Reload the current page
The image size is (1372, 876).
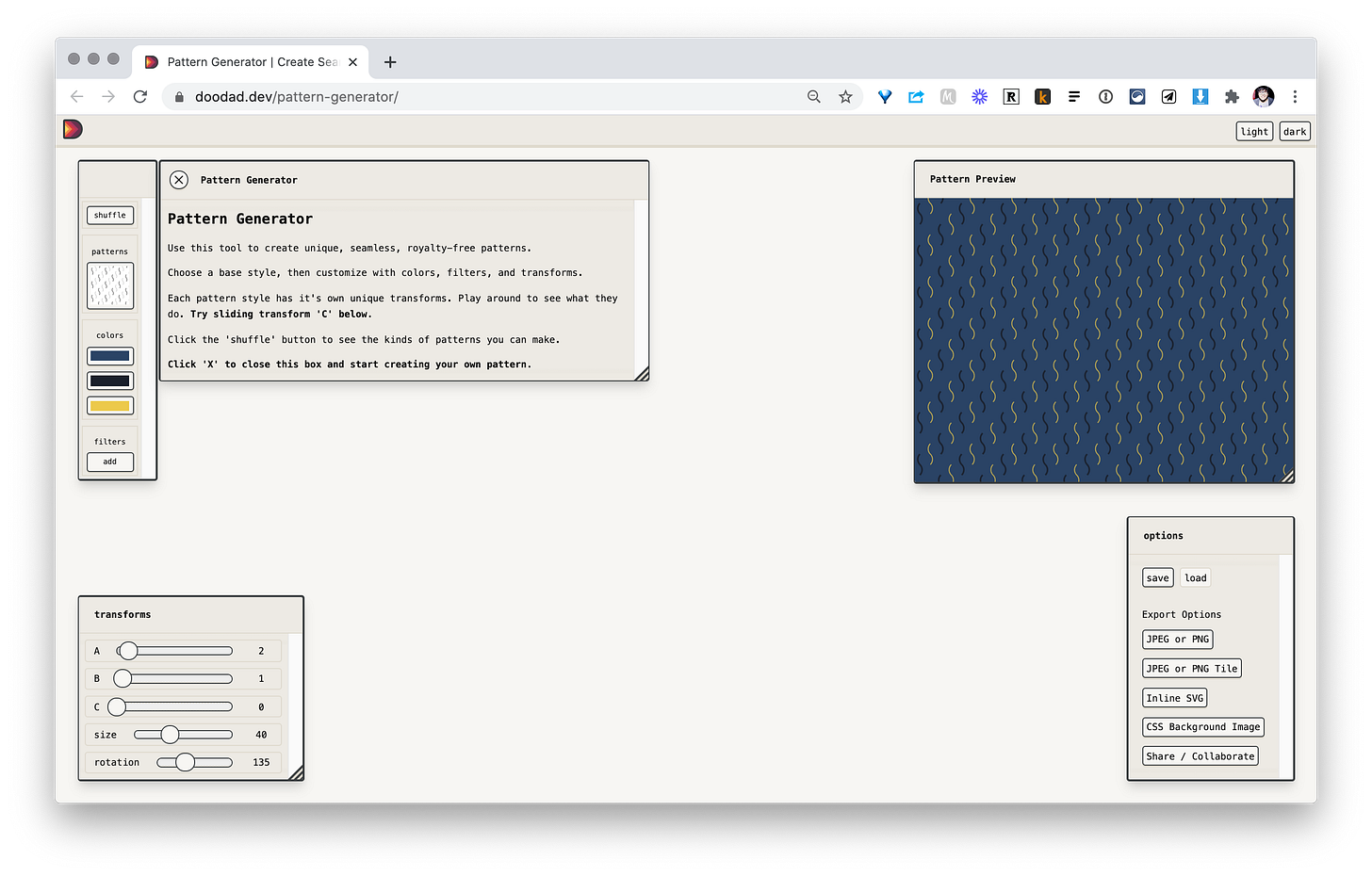(x=140, y=96)
